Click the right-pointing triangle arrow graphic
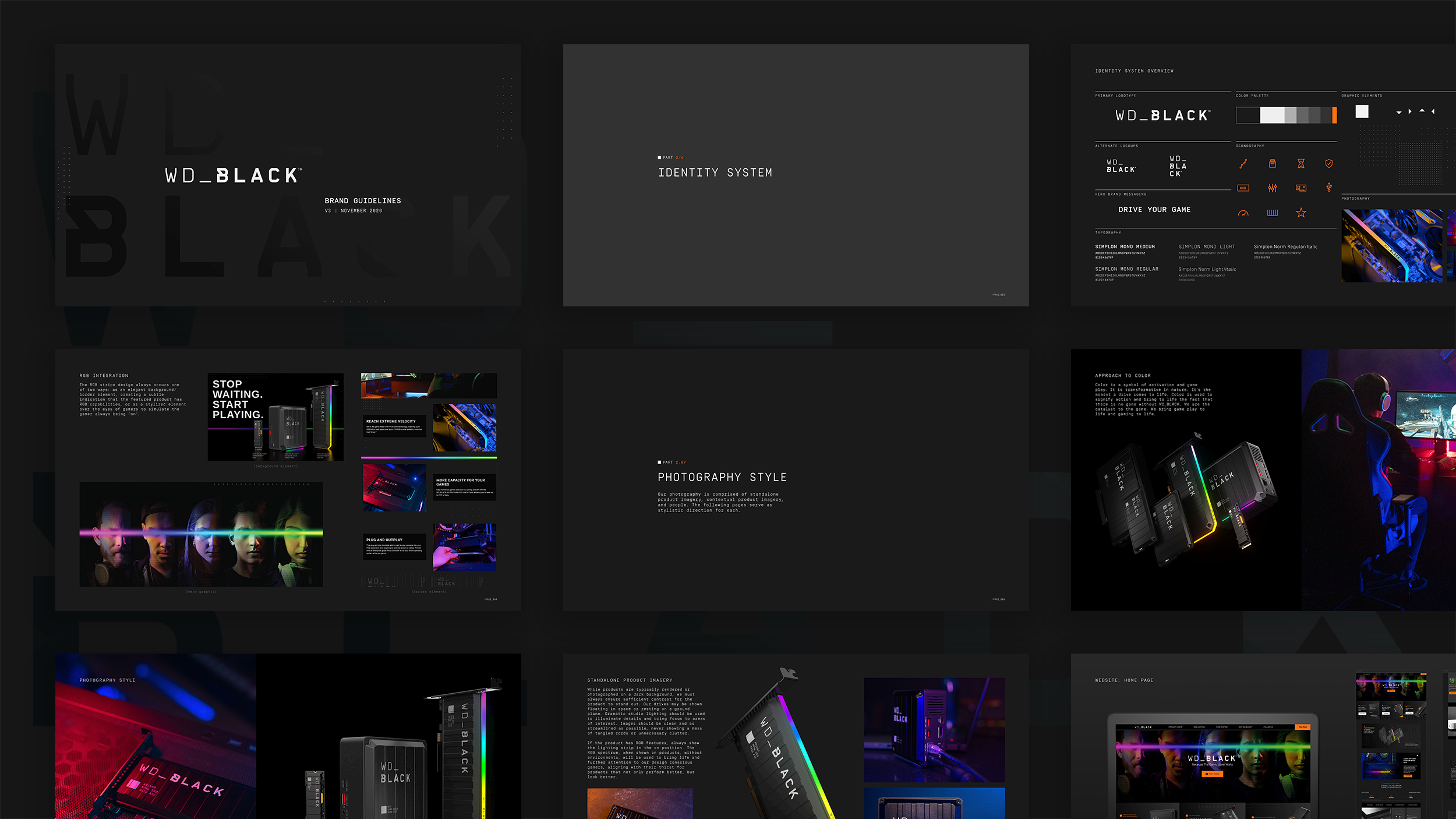1456x819 pixels. coord(1409,111)
